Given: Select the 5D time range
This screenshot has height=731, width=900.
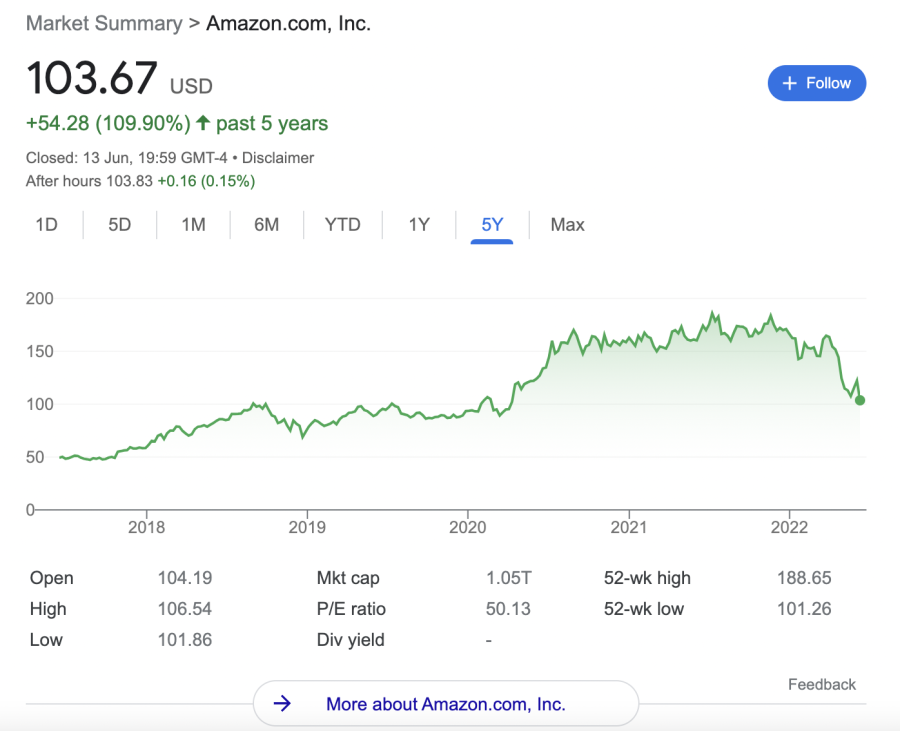Looking at the screenshot, I should (x=119, y=225).
